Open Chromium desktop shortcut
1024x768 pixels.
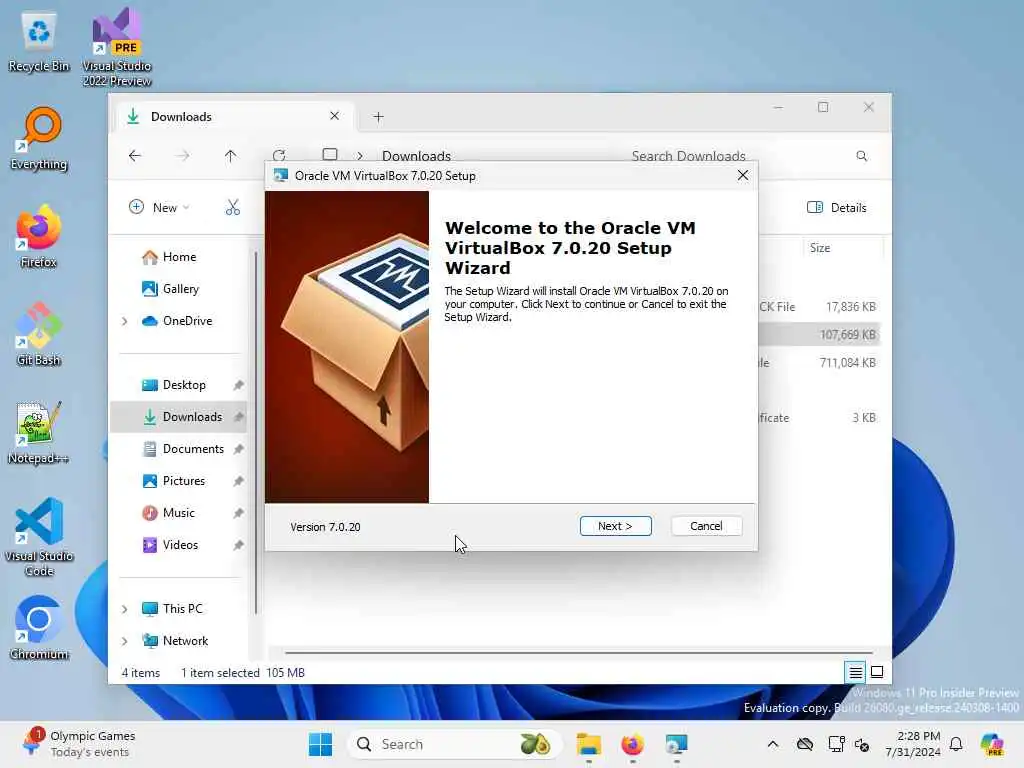(x=39, y=628)
